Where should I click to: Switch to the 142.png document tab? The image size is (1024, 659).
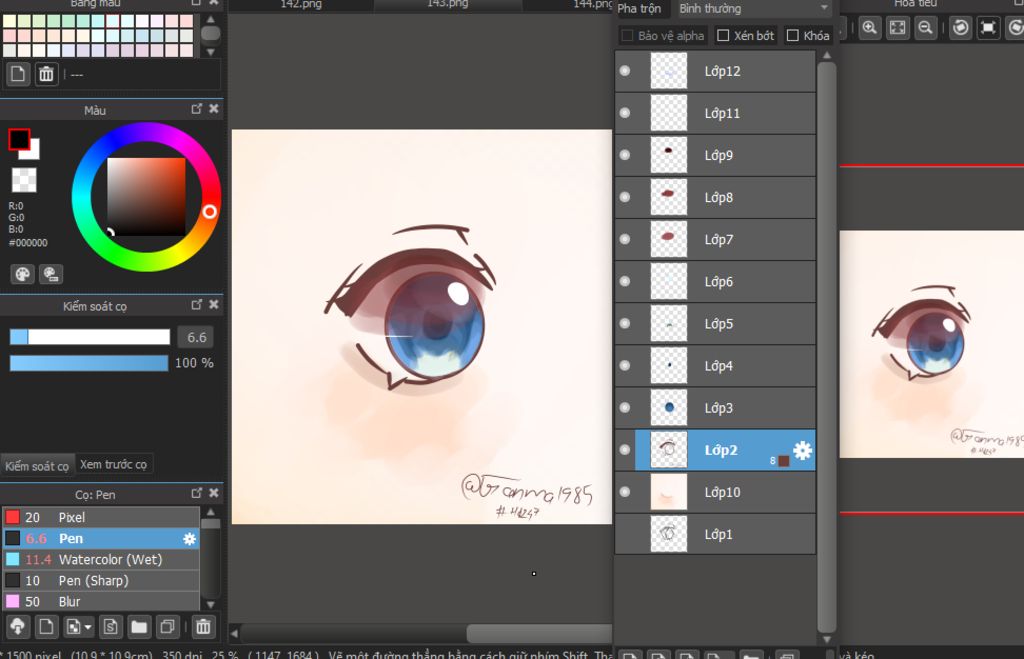[301, 5]
